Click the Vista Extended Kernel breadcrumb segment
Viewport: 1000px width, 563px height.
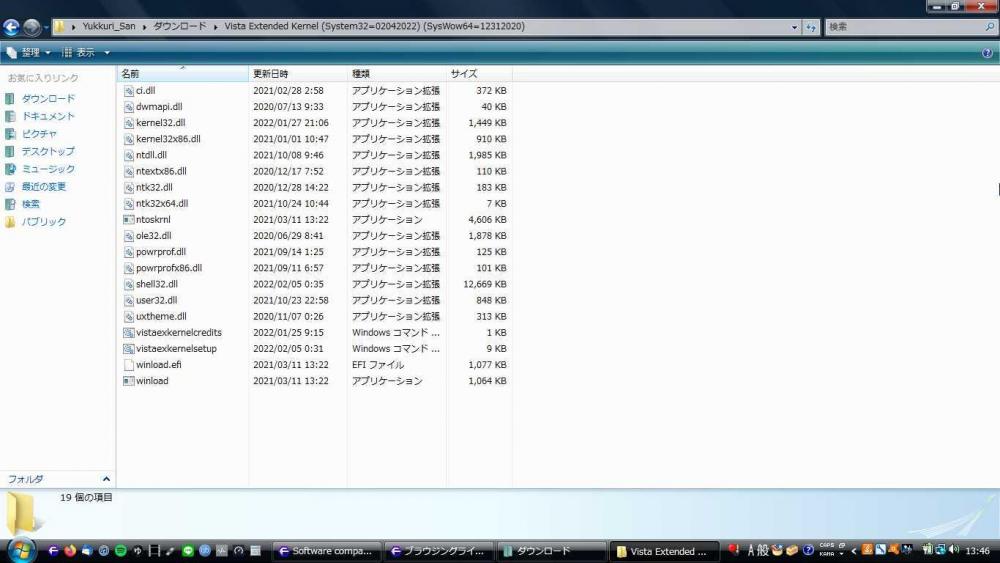click(x=374, y=26)
